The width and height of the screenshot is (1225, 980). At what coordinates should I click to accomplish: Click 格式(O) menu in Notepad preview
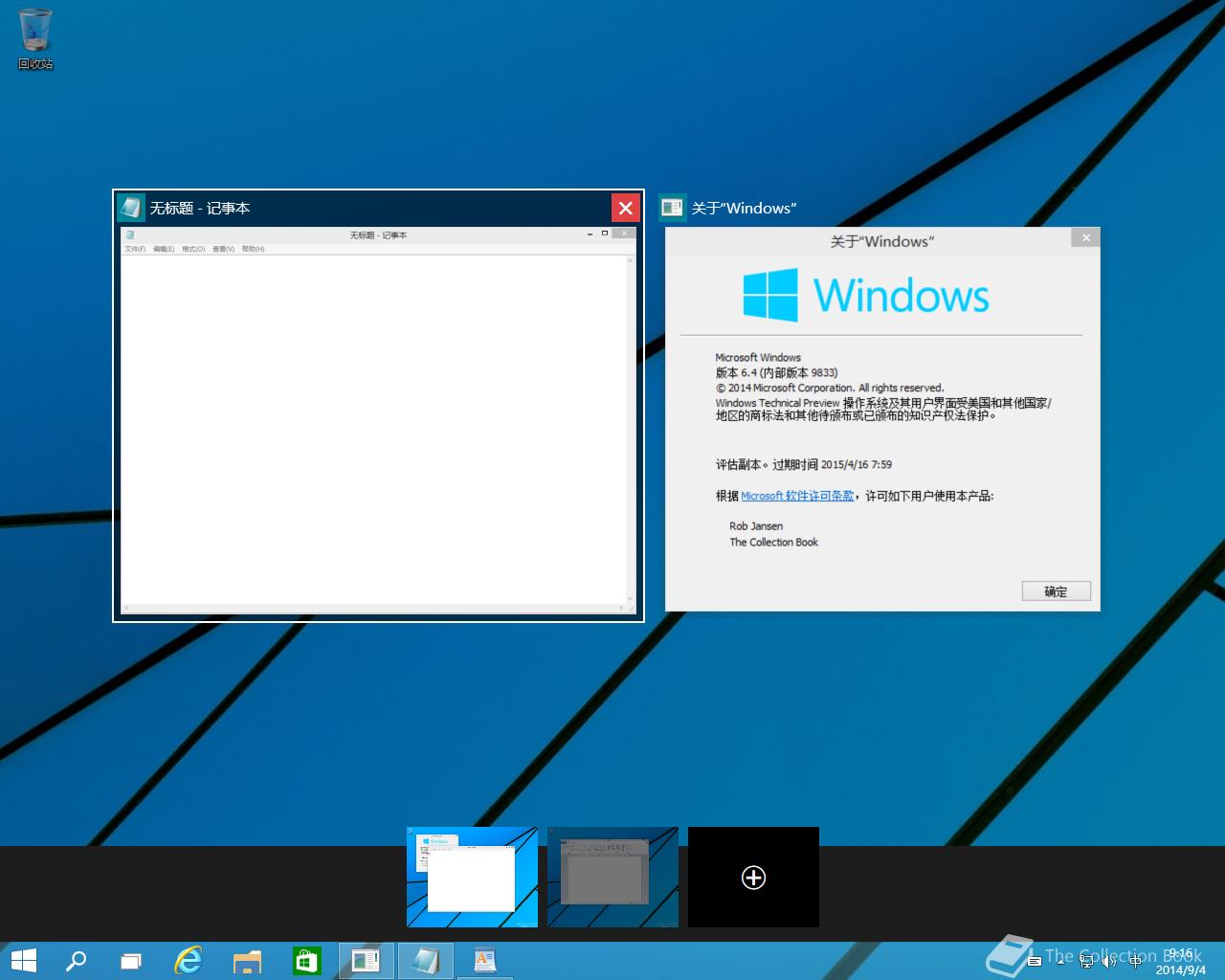193,249
